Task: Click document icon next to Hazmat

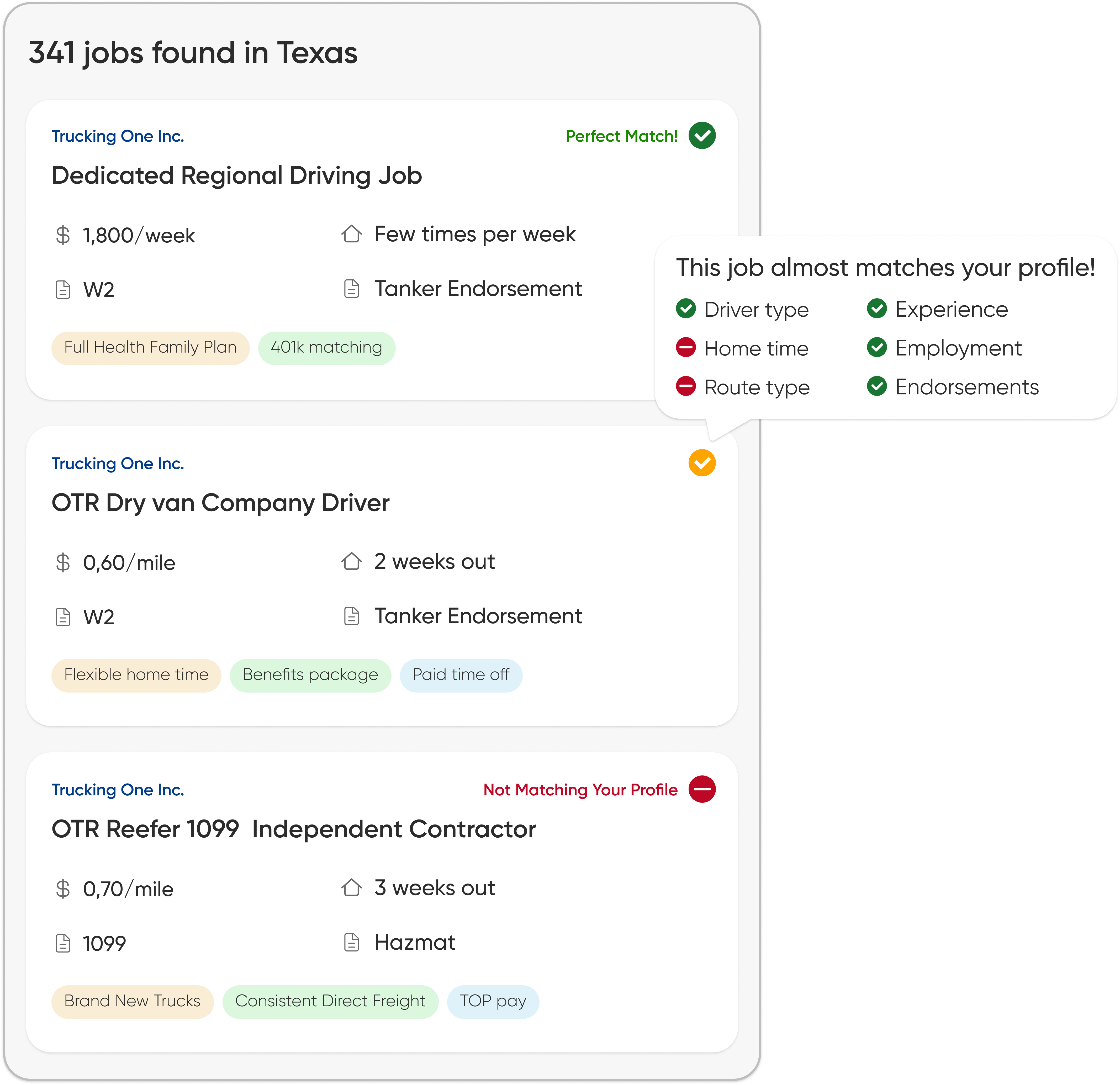Action: click(x=351, y=942)
